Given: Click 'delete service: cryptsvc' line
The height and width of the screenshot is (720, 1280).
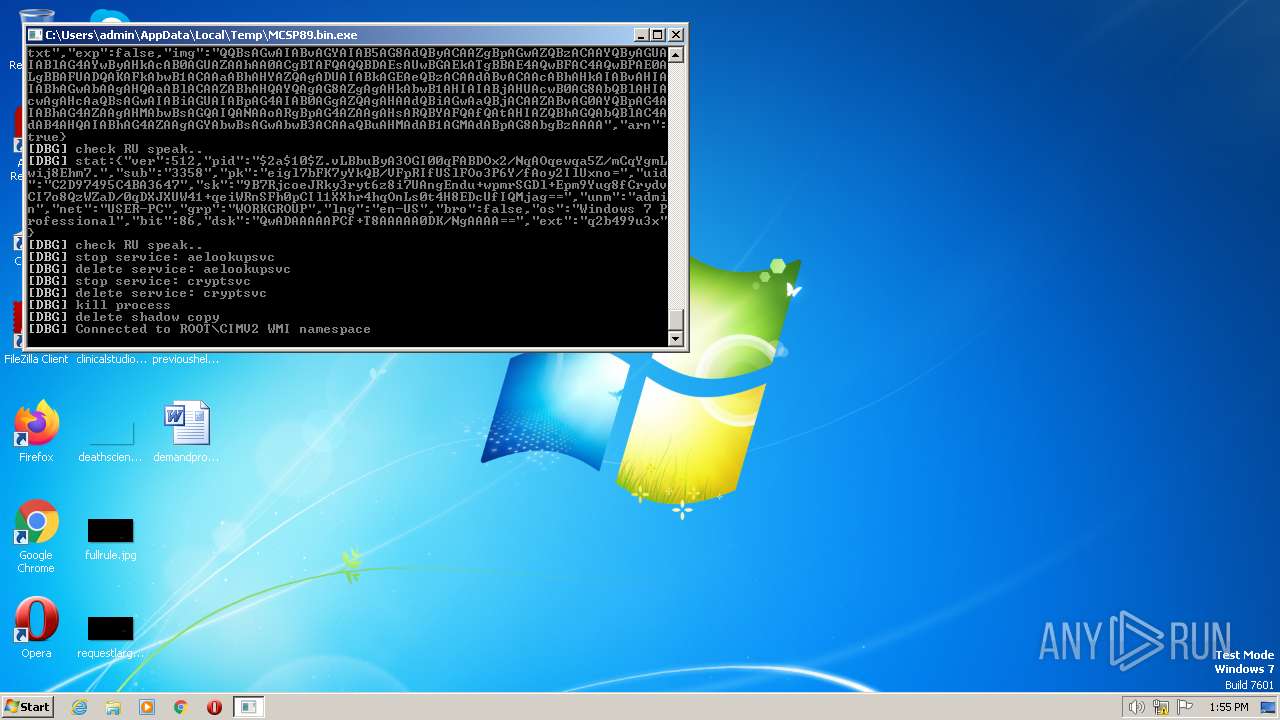Looking at the screenshot, I should pyautogui.click(x=148, y=293).
